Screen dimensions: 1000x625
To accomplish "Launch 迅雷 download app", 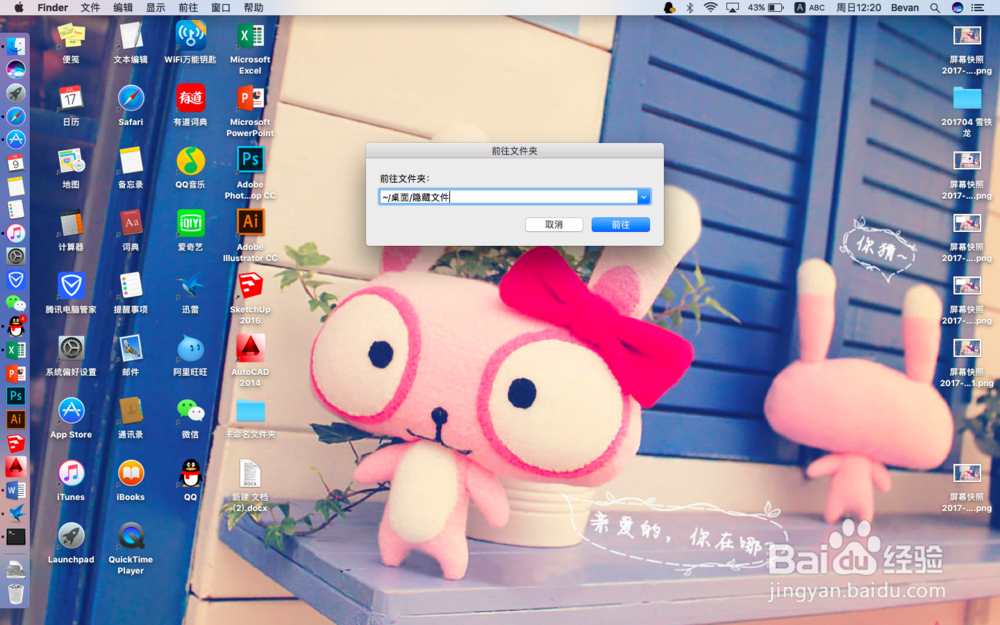I will coord(190,286).
